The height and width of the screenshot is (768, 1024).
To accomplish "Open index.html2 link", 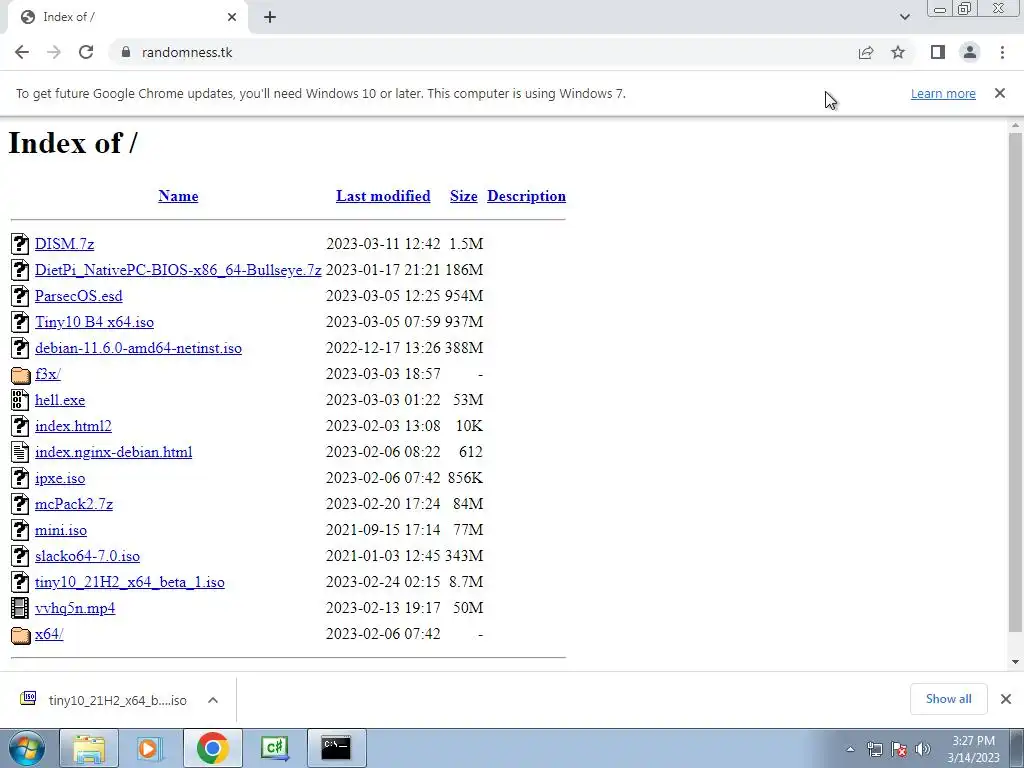I will (73, 426).
